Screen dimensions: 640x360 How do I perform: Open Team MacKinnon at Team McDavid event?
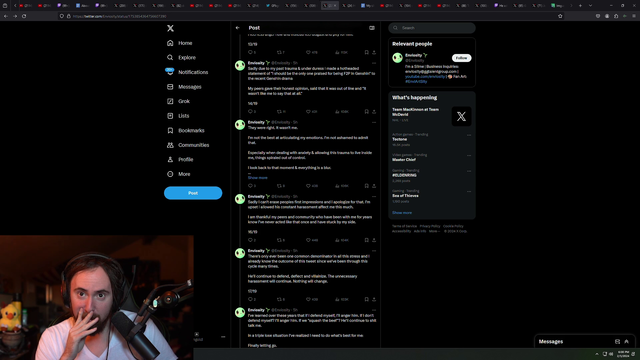pos(432,116)
